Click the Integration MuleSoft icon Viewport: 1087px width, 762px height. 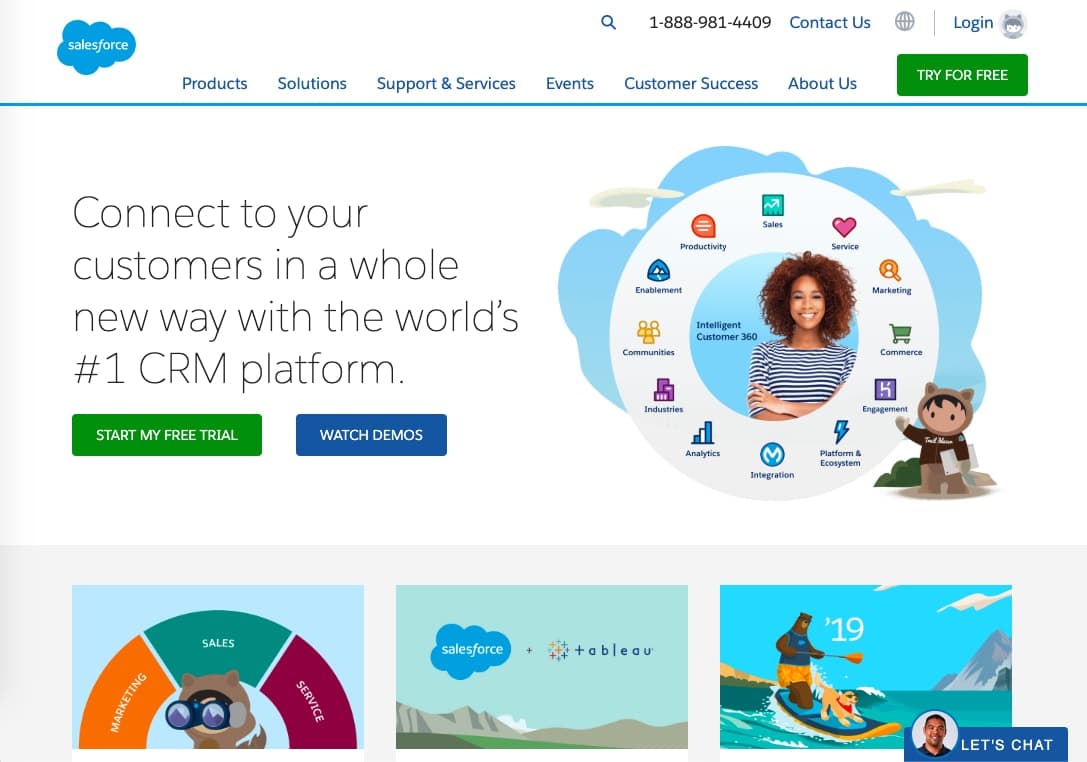[x=771, y=452]
